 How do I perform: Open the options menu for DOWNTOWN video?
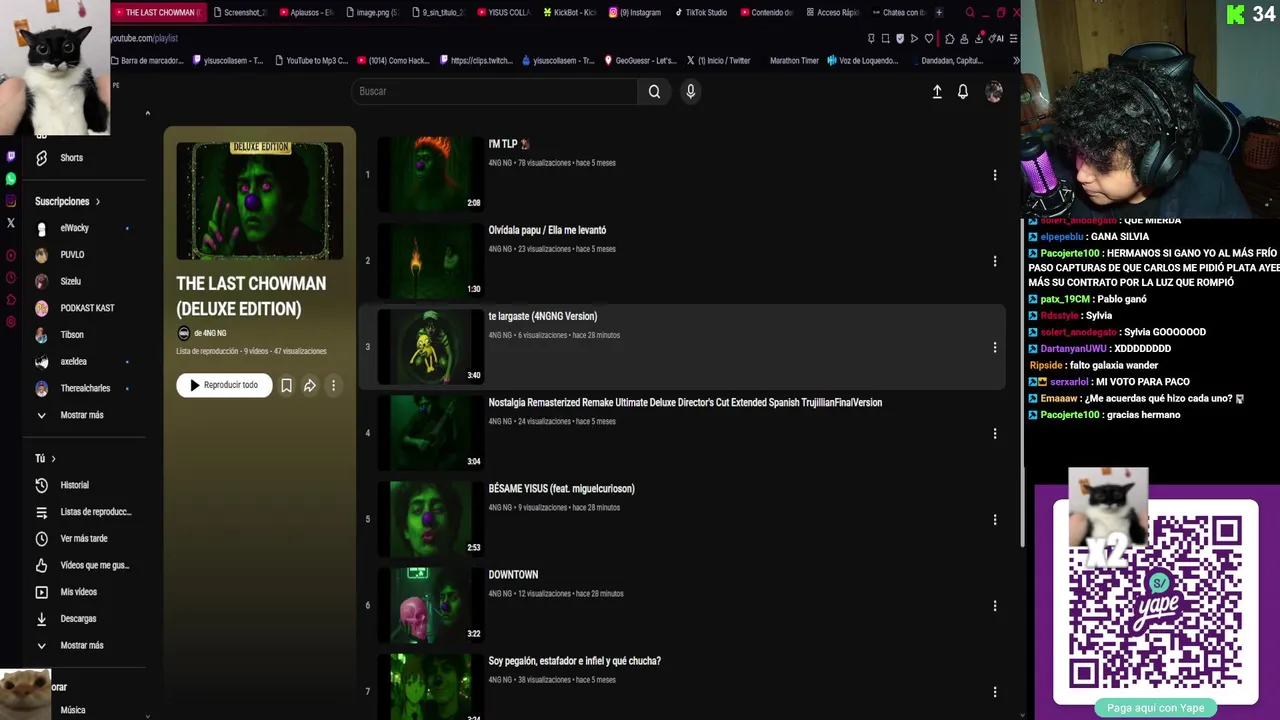[x=995, y=605]
